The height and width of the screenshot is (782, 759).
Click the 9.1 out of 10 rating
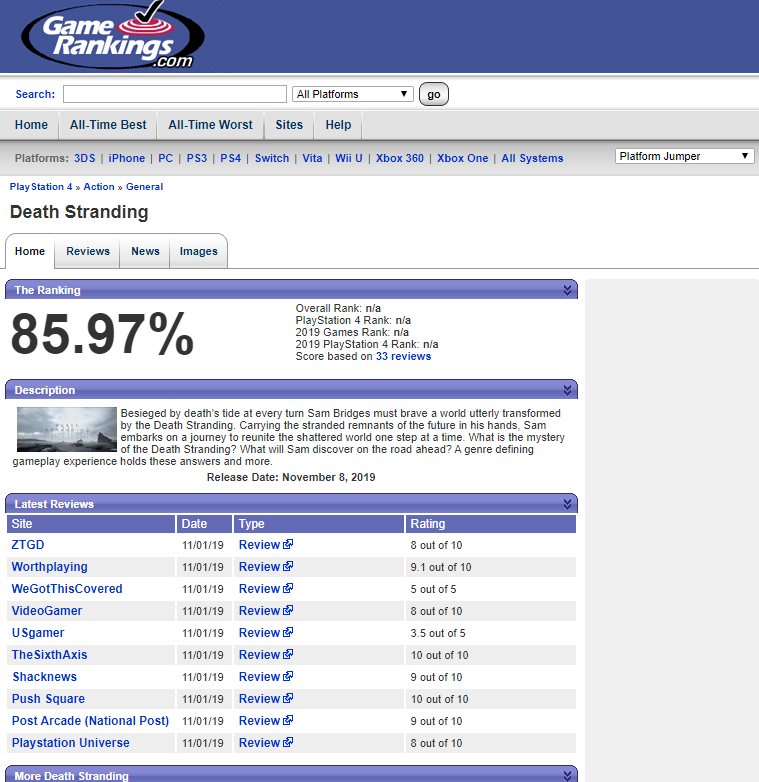click(x=441, y=567)
